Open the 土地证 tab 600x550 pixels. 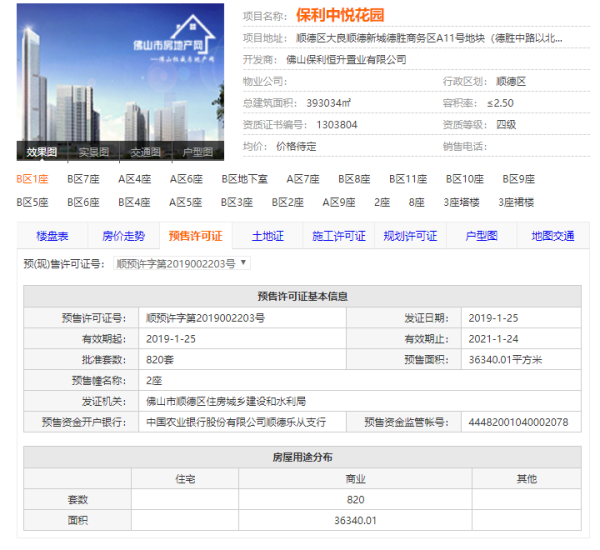coord(267,236)
